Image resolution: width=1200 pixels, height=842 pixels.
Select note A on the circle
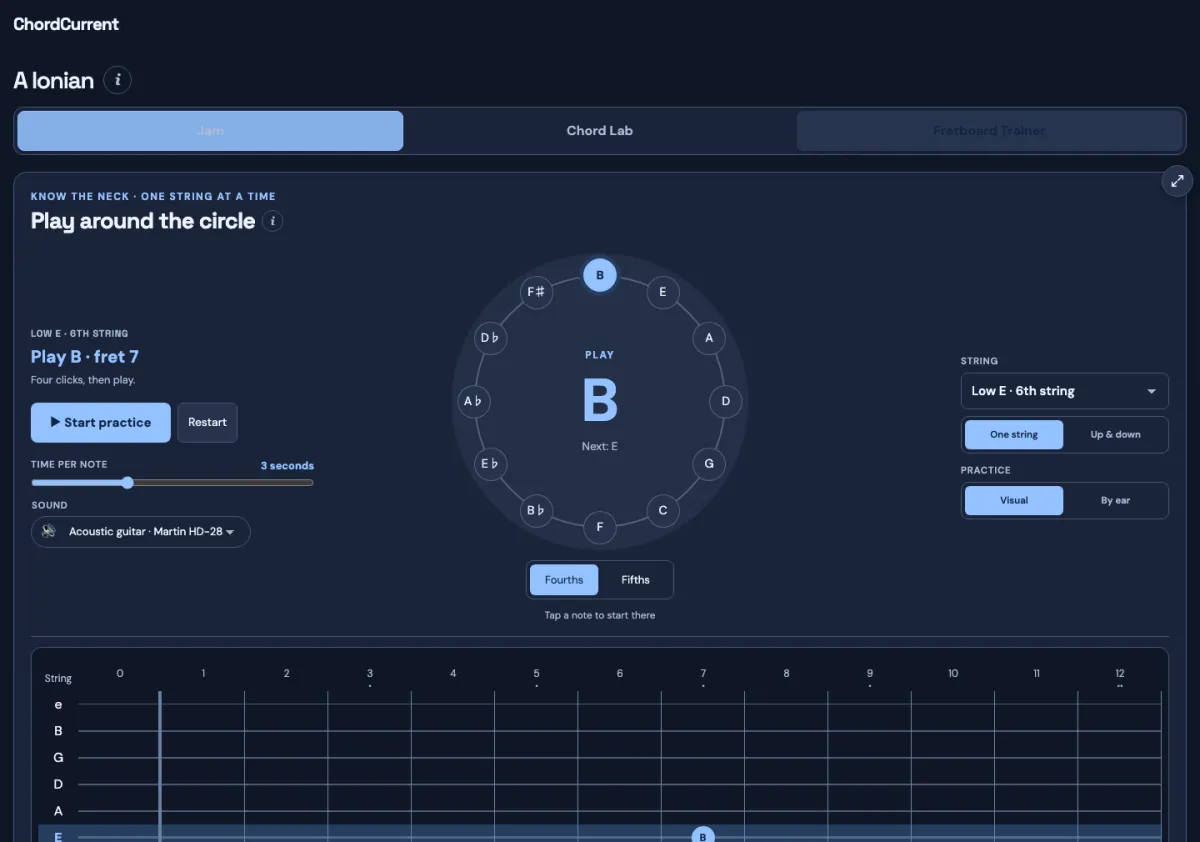click(709, 338)
